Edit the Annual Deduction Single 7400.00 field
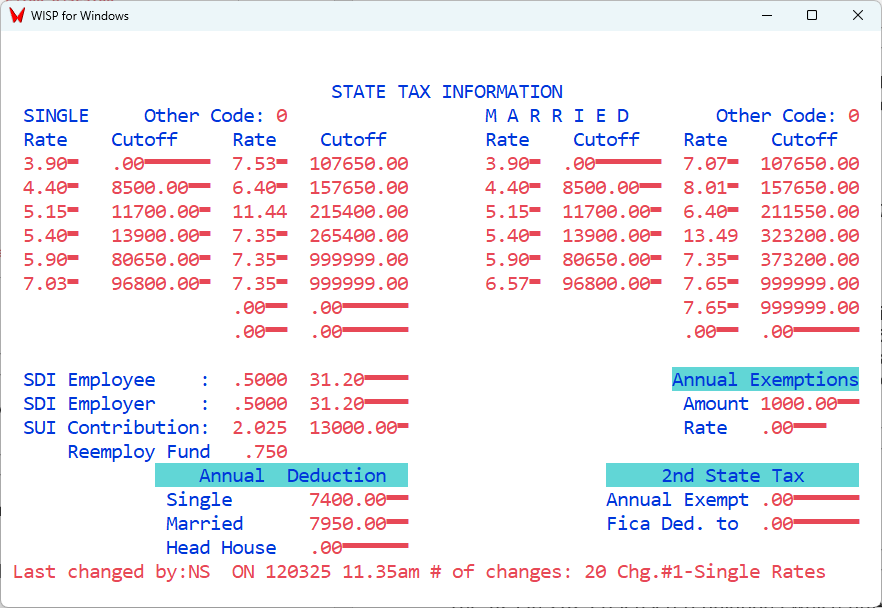 pos(358,500)
